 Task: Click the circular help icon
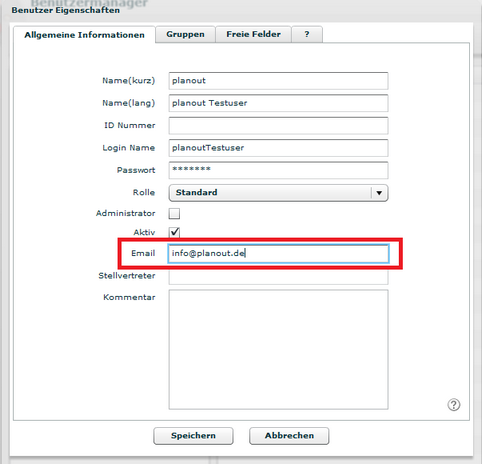[453, 405]
